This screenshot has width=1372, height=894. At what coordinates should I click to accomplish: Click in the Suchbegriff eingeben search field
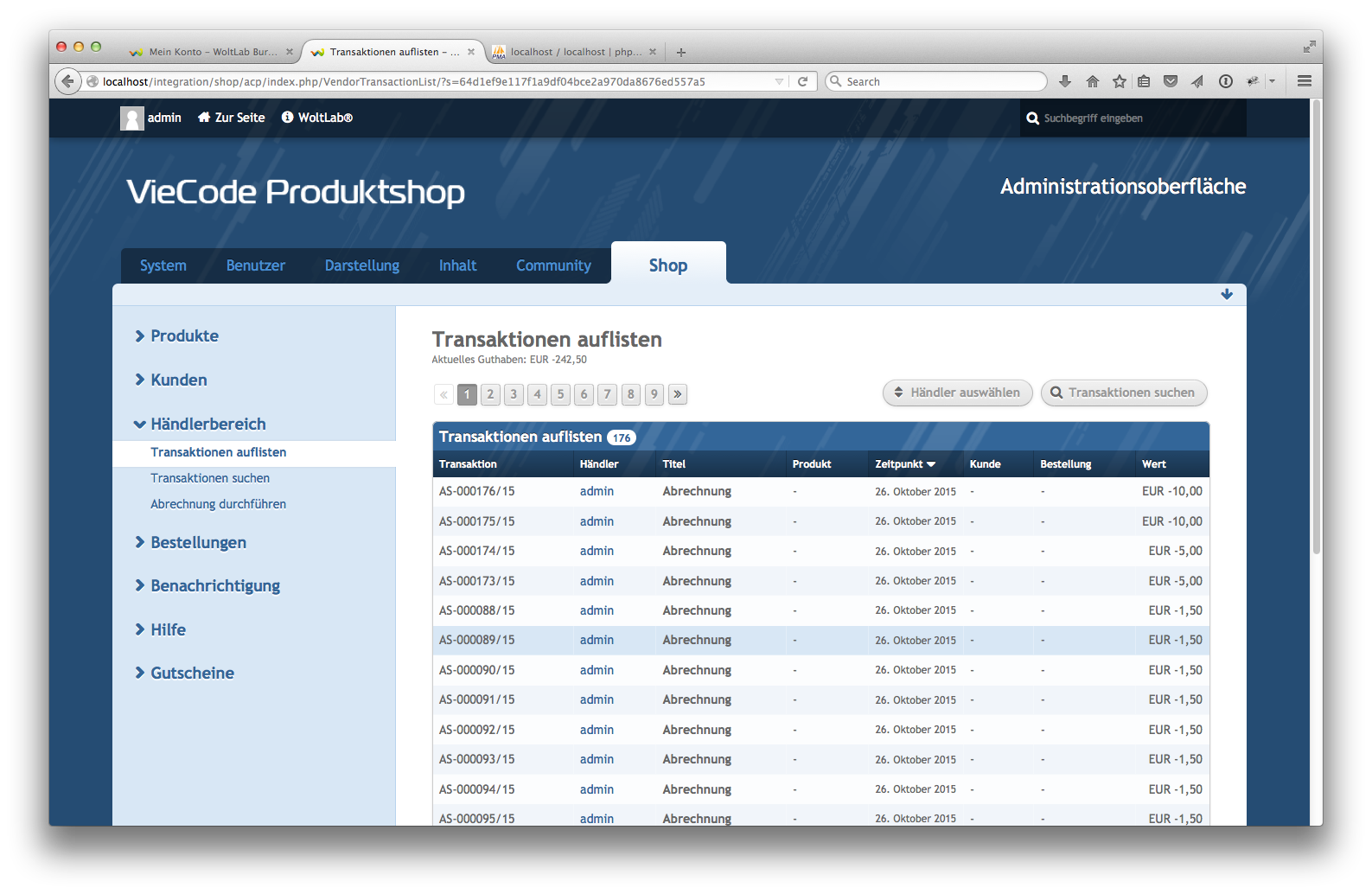1133,118
